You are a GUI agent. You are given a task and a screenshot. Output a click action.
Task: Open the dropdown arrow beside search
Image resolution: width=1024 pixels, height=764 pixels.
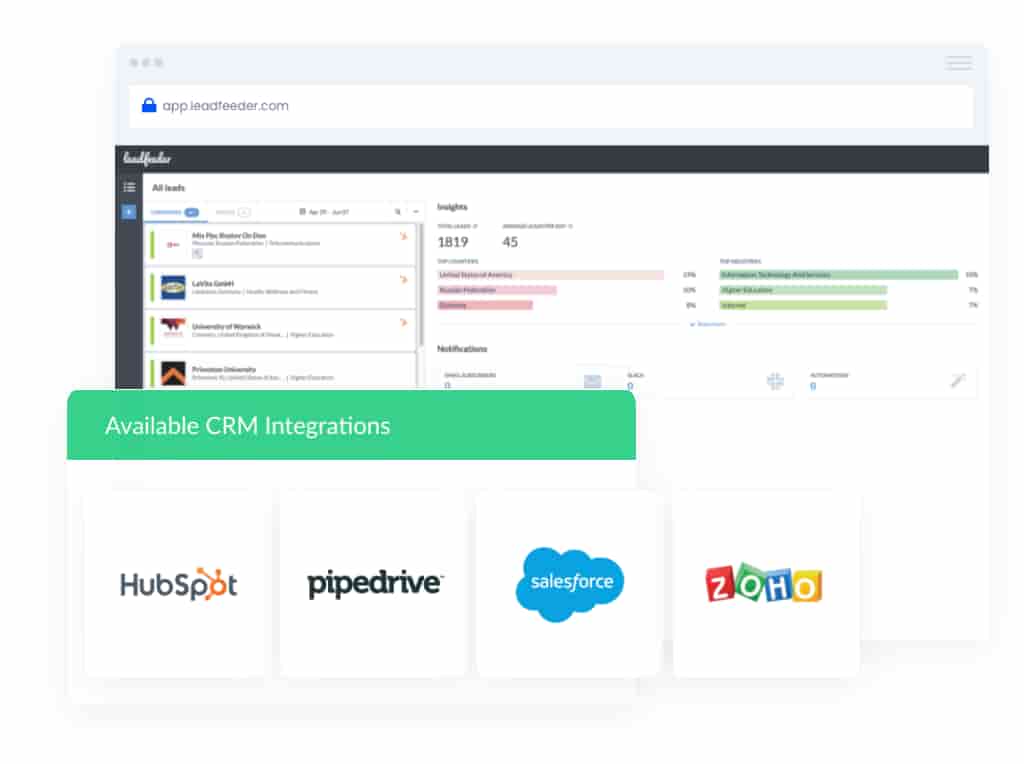coord(416,212)
